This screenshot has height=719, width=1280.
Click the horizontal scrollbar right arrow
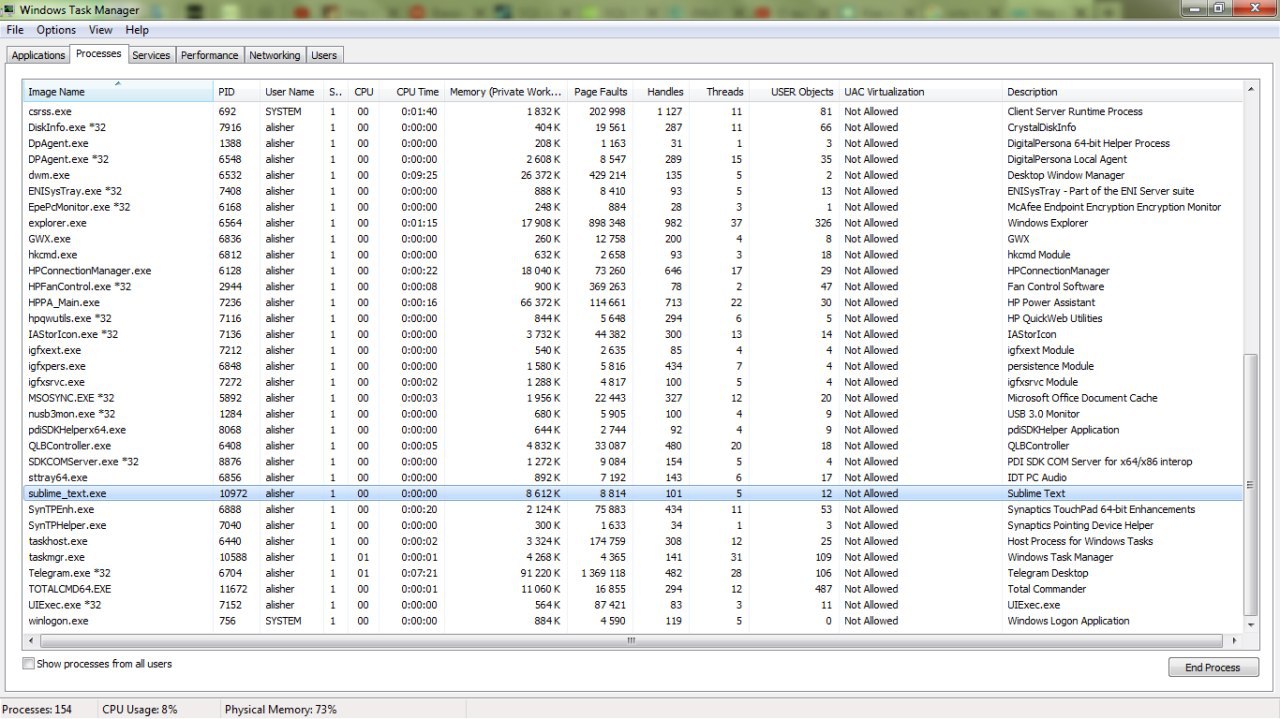(x=1235, y=640)
